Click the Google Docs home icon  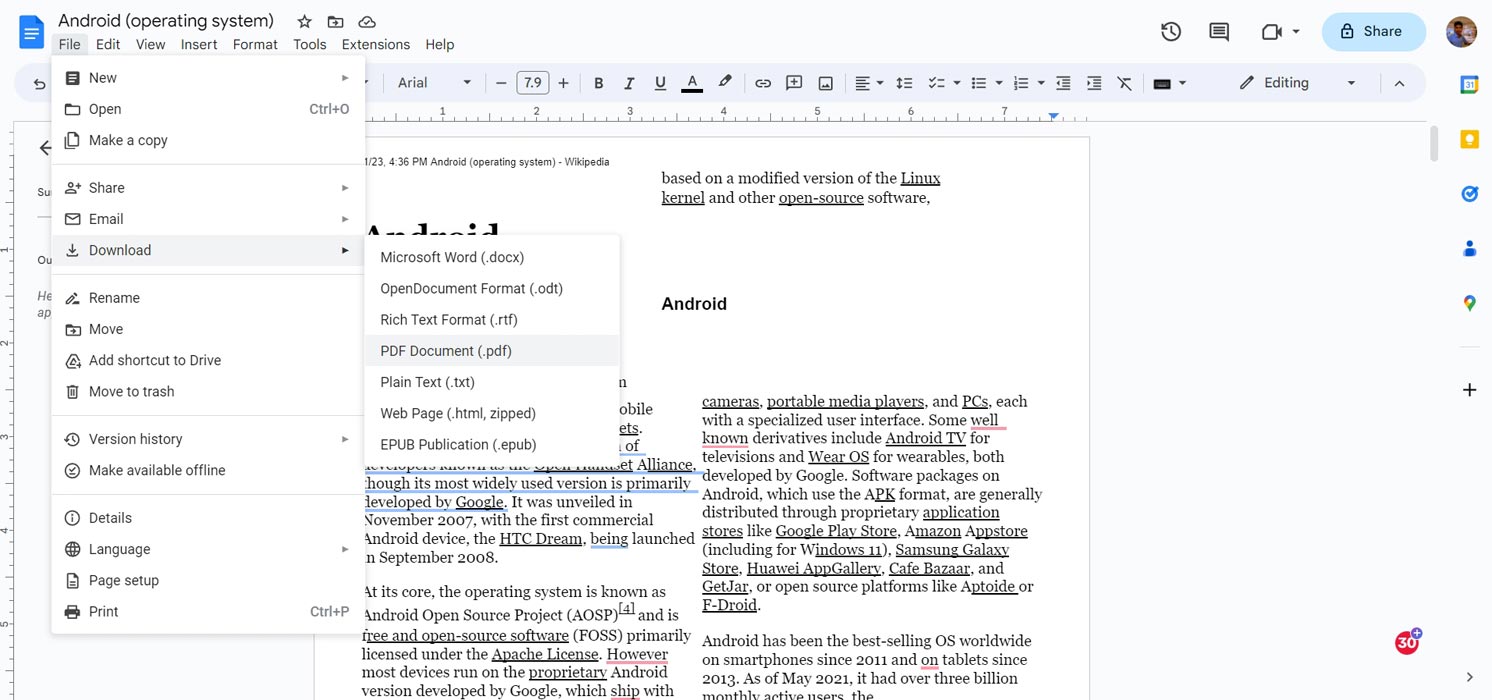tap(31, 32)
